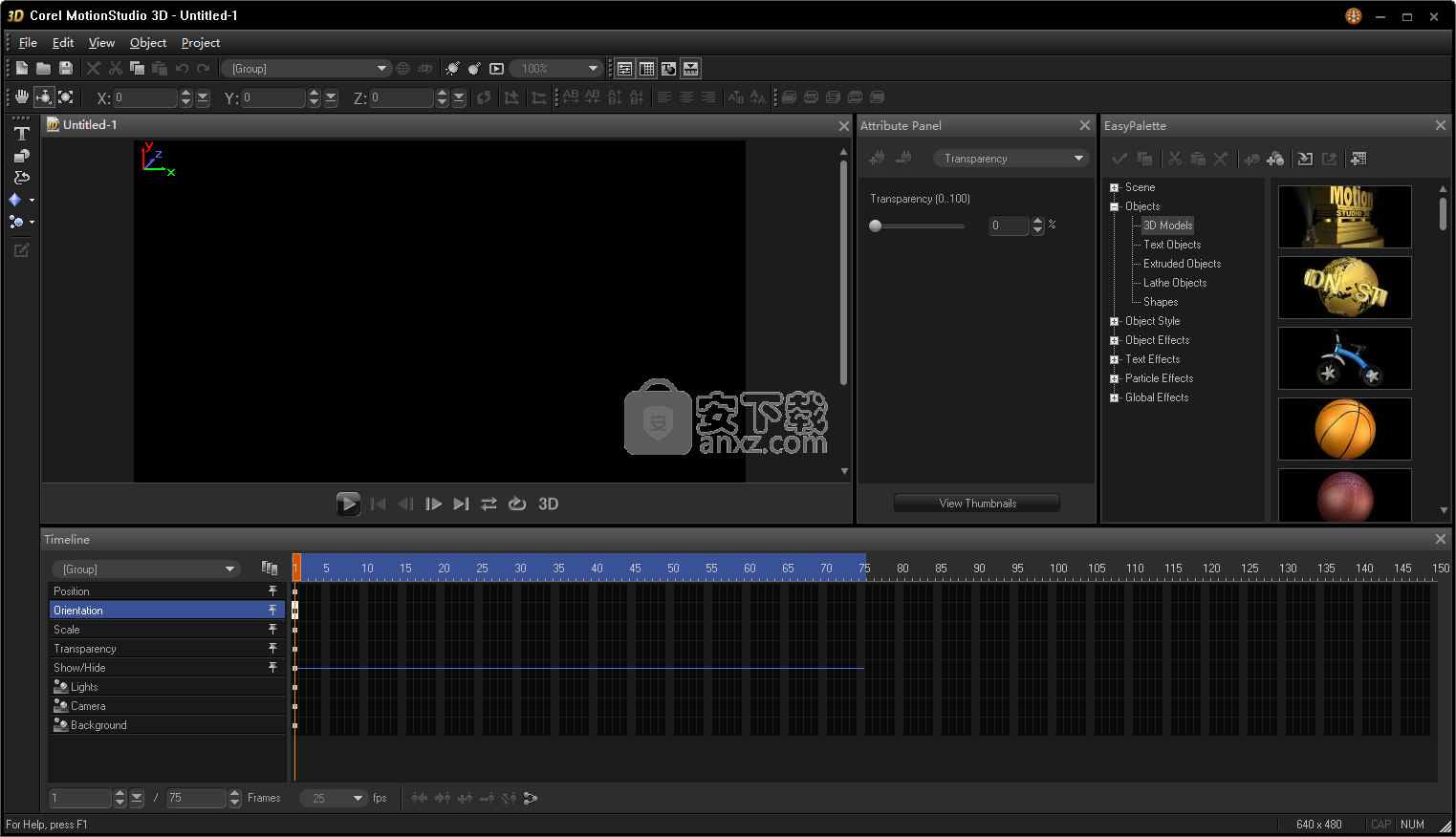The height and width of the screenshot is (837, 1456).
Task: Toggle the EasyPalette toolbar icon
Action: (x=668, y=68)
